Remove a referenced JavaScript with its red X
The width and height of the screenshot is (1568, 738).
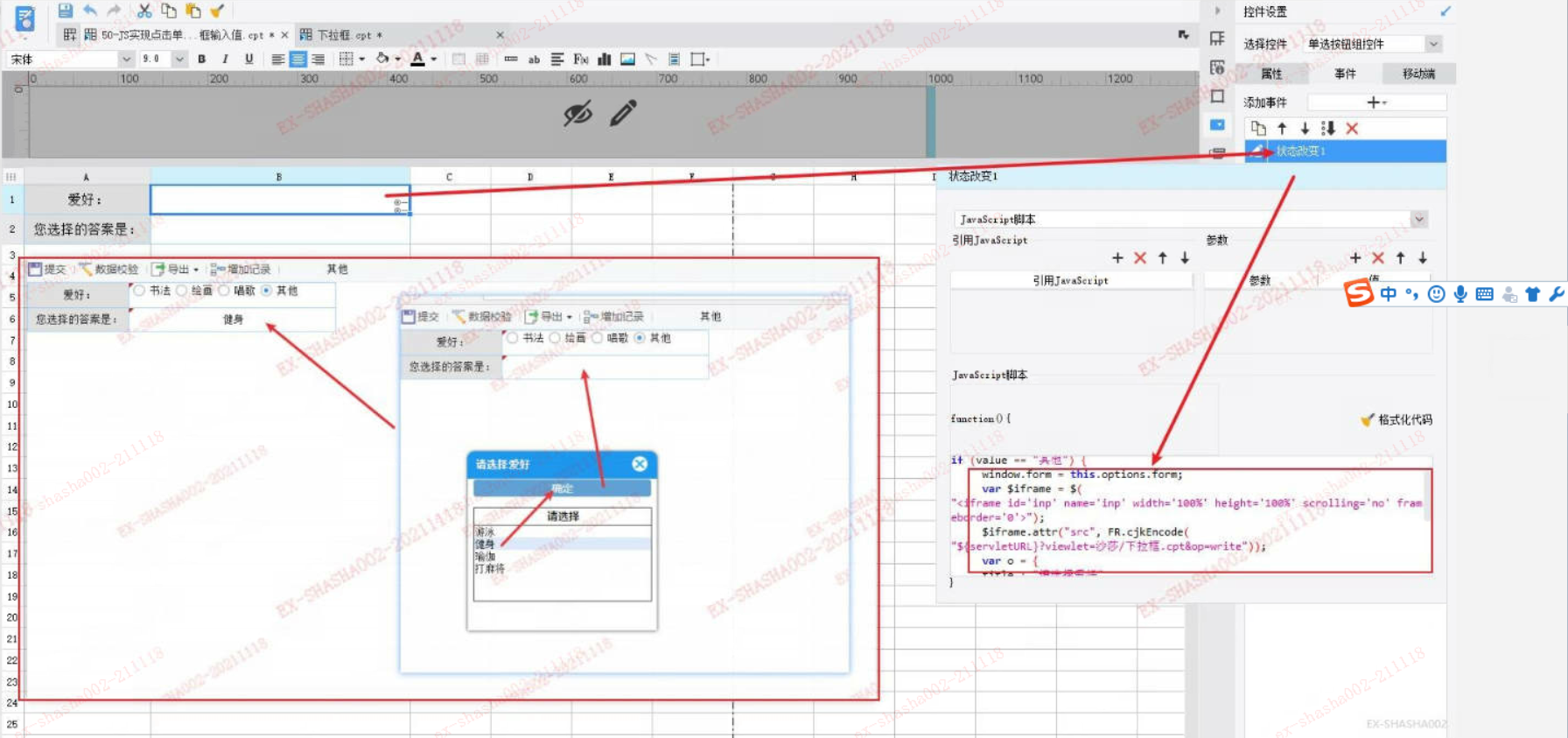click(x=1140, y=257)
